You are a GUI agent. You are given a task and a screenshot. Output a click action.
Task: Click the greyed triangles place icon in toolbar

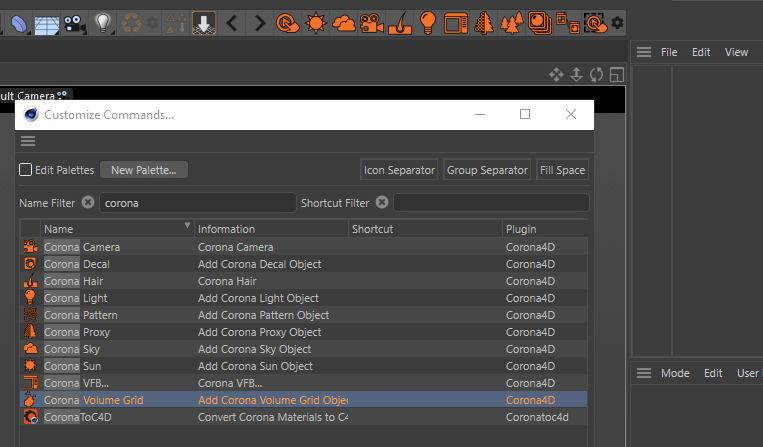click(176, 23)
